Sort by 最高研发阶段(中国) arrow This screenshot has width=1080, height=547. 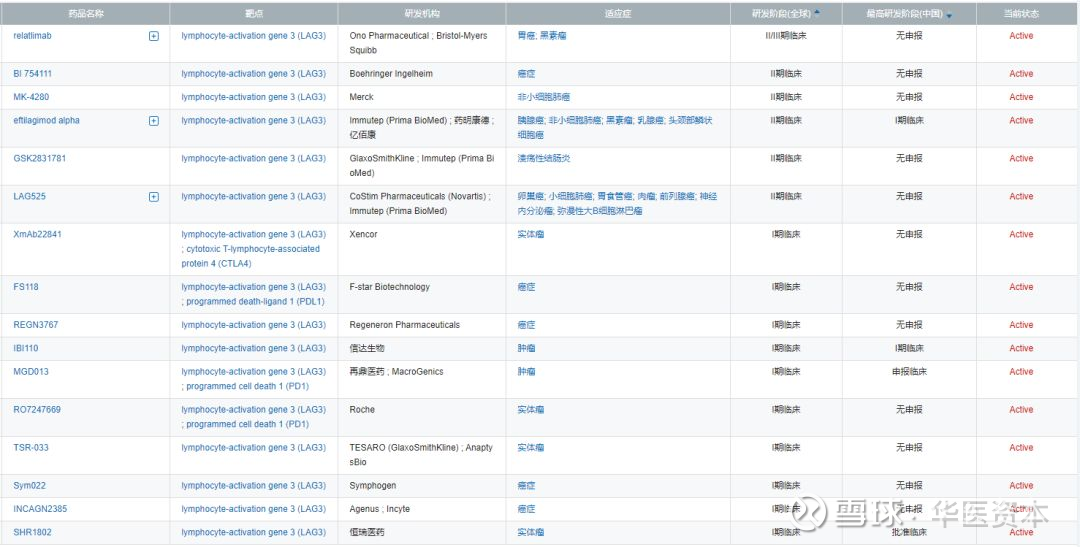(x=949, y=15)
